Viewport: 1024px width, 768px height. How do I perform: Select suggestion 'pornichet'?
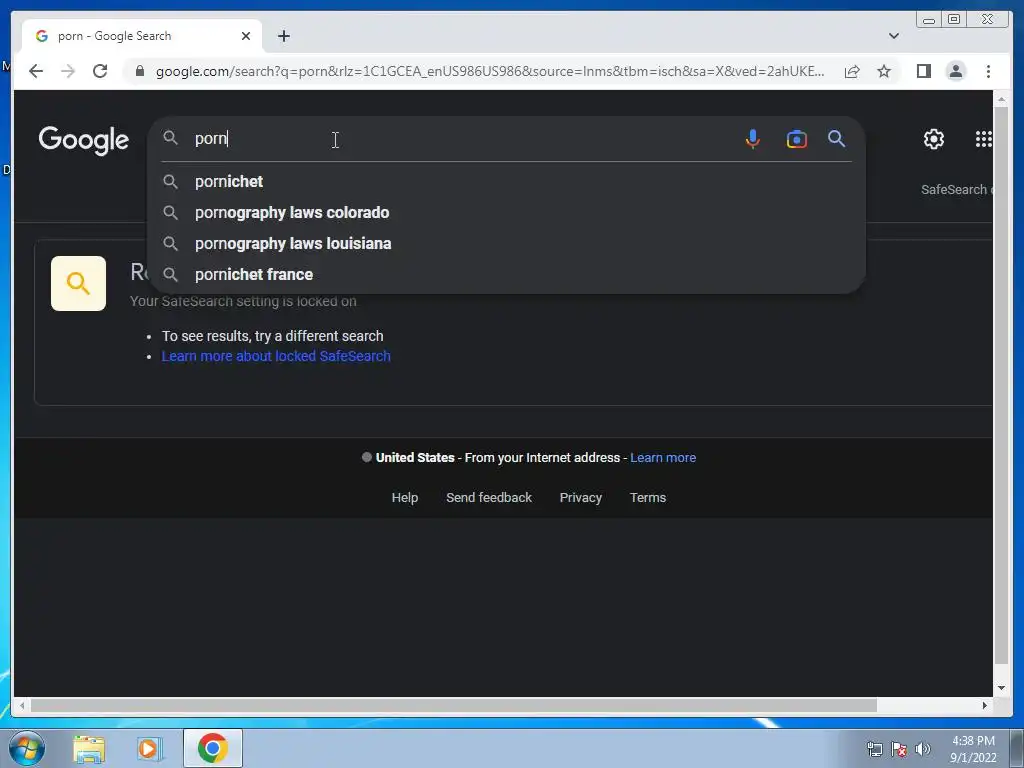pyautogui.click(x=506, y=182)
